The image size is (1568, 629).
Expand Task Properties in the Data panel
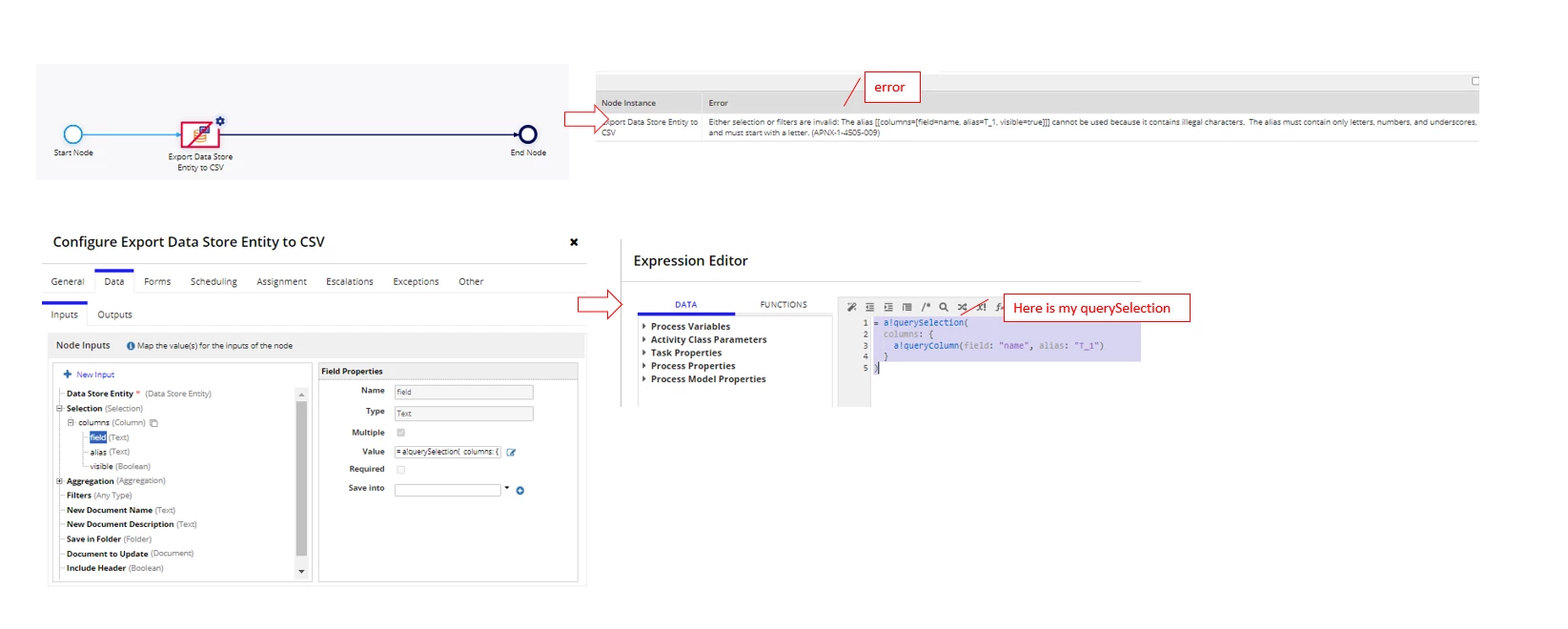point(644,353)
